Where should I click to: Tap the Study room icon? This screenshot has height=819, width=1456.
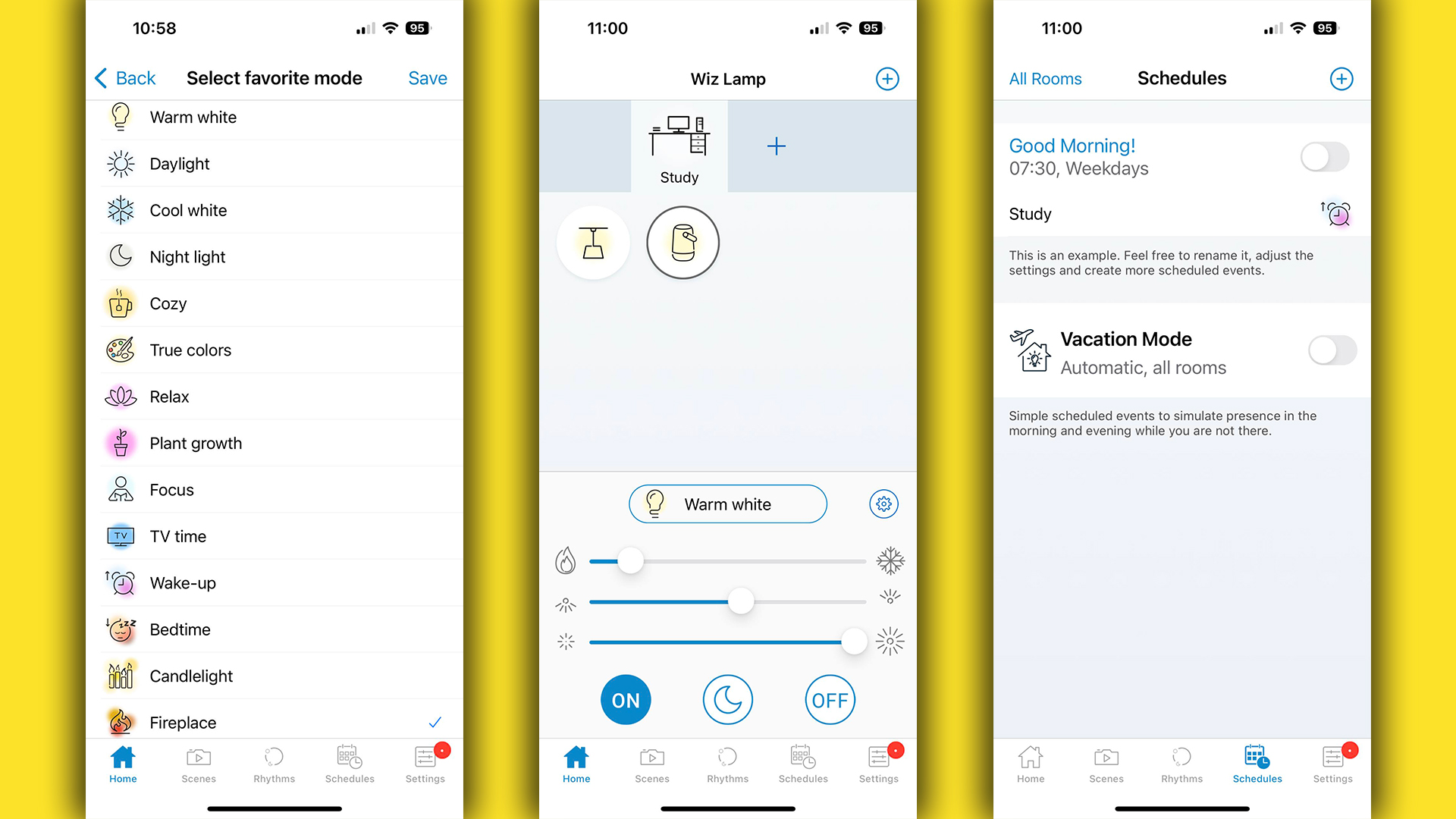(x=679, y=146)
